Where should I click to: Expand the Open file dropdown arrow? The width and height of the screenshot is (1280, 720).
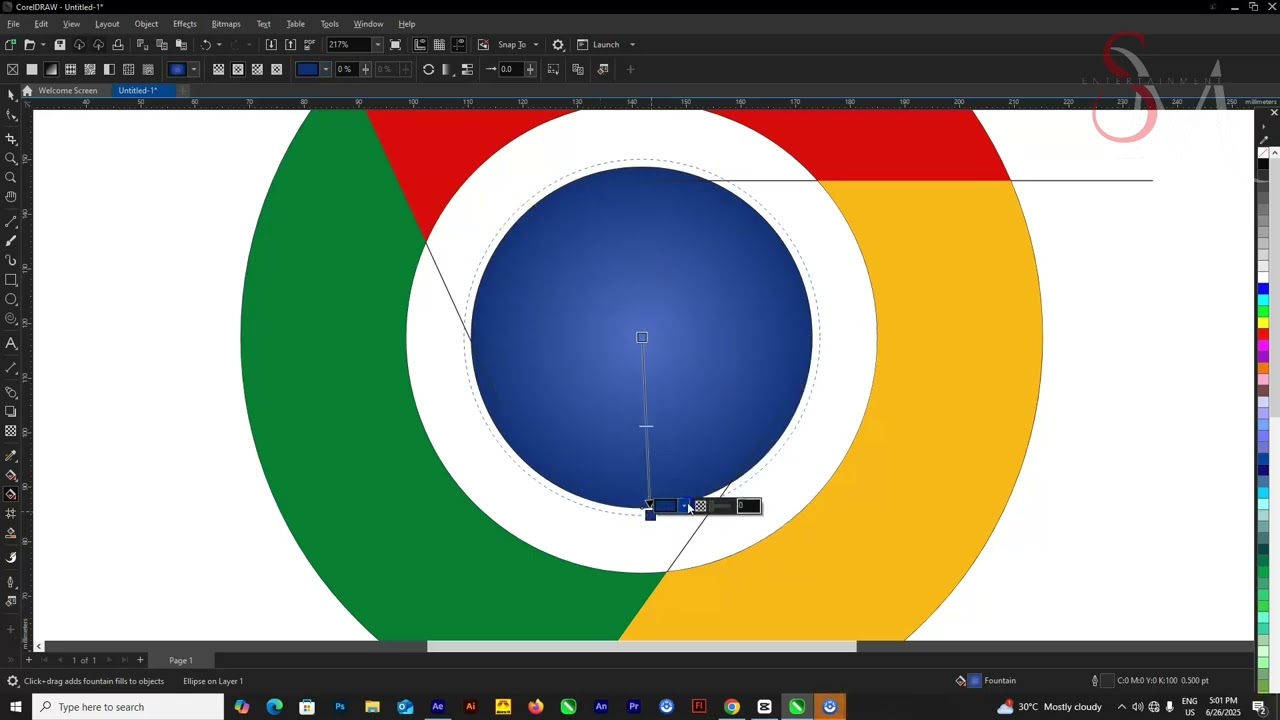[42, 45]
